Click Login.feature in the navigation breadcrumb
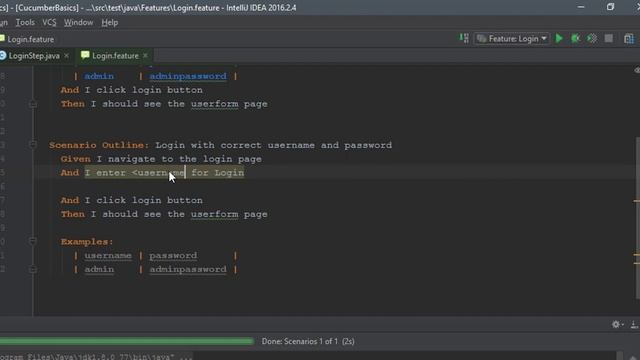The image size is (640, 360). point(31,39)
